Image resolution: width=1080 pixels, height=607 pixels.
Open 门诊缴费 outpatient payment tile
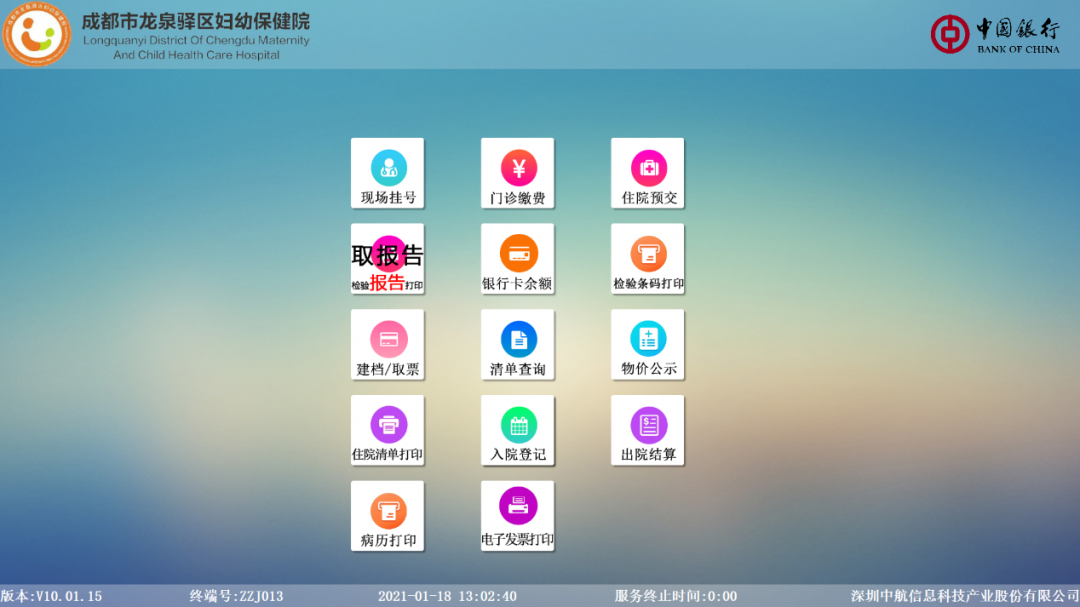[518, 168]
